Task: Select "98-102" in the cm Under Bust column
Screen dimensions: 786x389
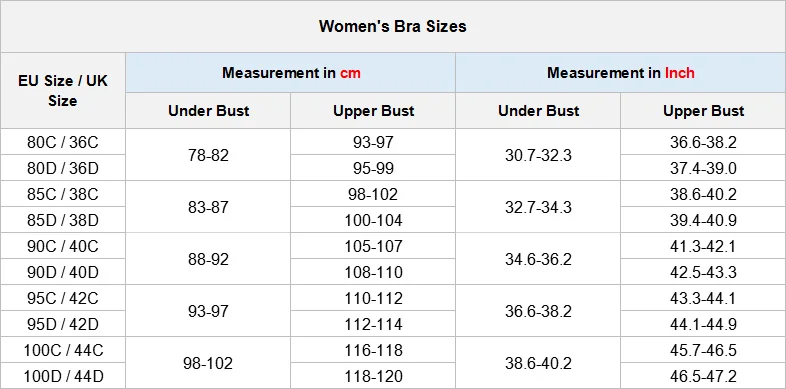Action: 208,363
